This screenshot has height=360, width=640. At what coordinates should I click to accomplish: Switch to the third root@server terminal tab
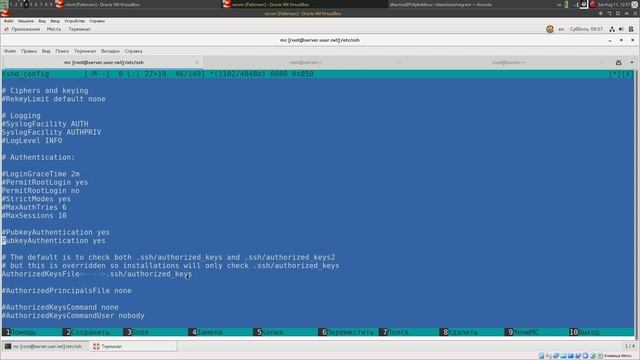coord(508,62)
